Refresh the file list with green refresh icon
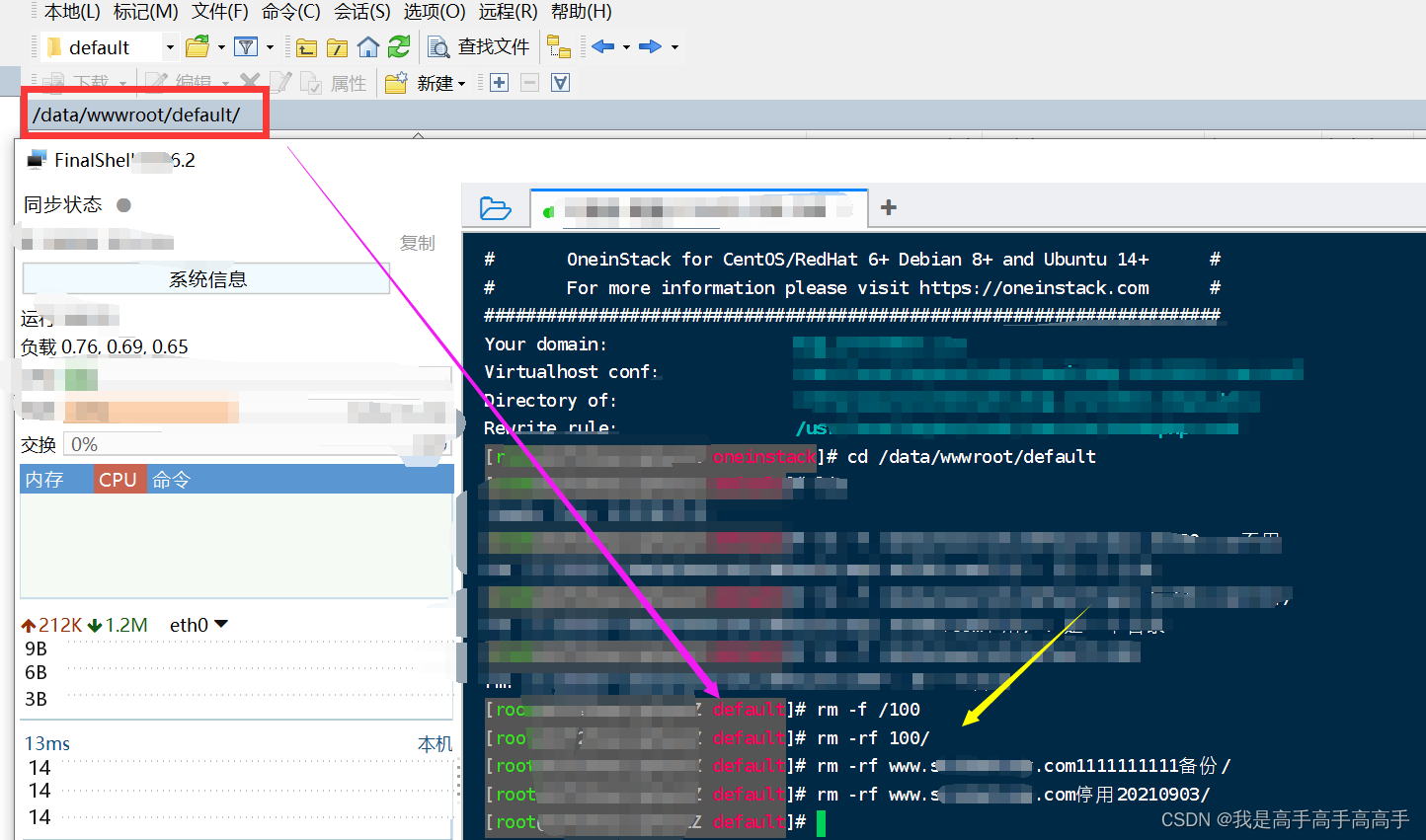 400,45
